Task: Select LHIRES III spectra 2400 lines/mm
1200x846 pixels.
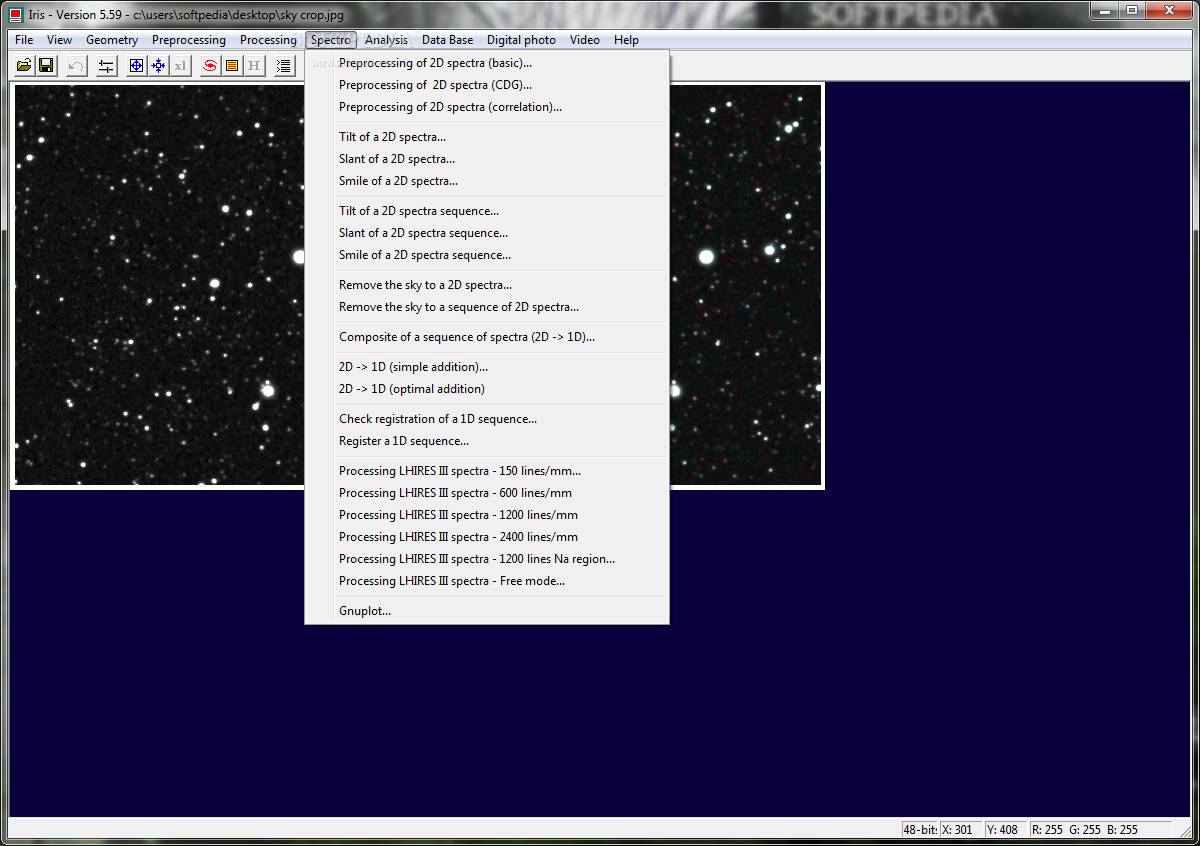Action: 487,537
